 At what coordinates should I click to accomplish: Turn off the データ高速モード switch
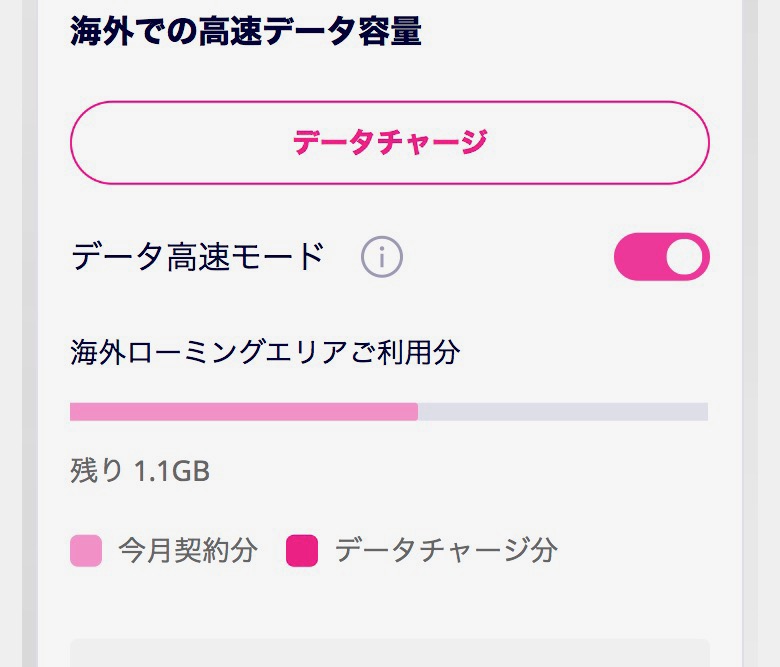point(661,257)
